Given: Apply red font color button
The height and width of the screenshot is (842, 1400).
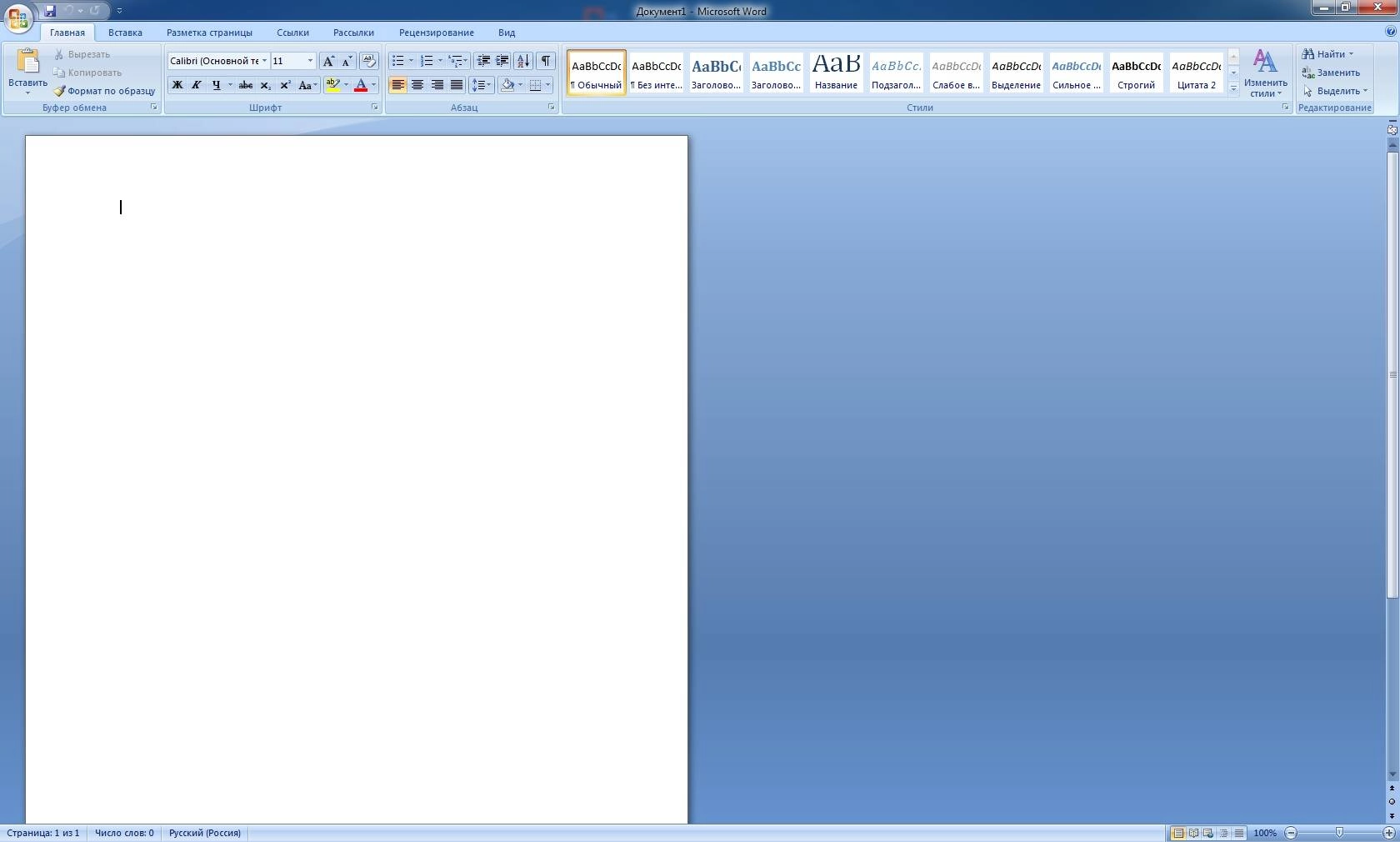Looking at the screenshot, I should (x=361, y=85).
